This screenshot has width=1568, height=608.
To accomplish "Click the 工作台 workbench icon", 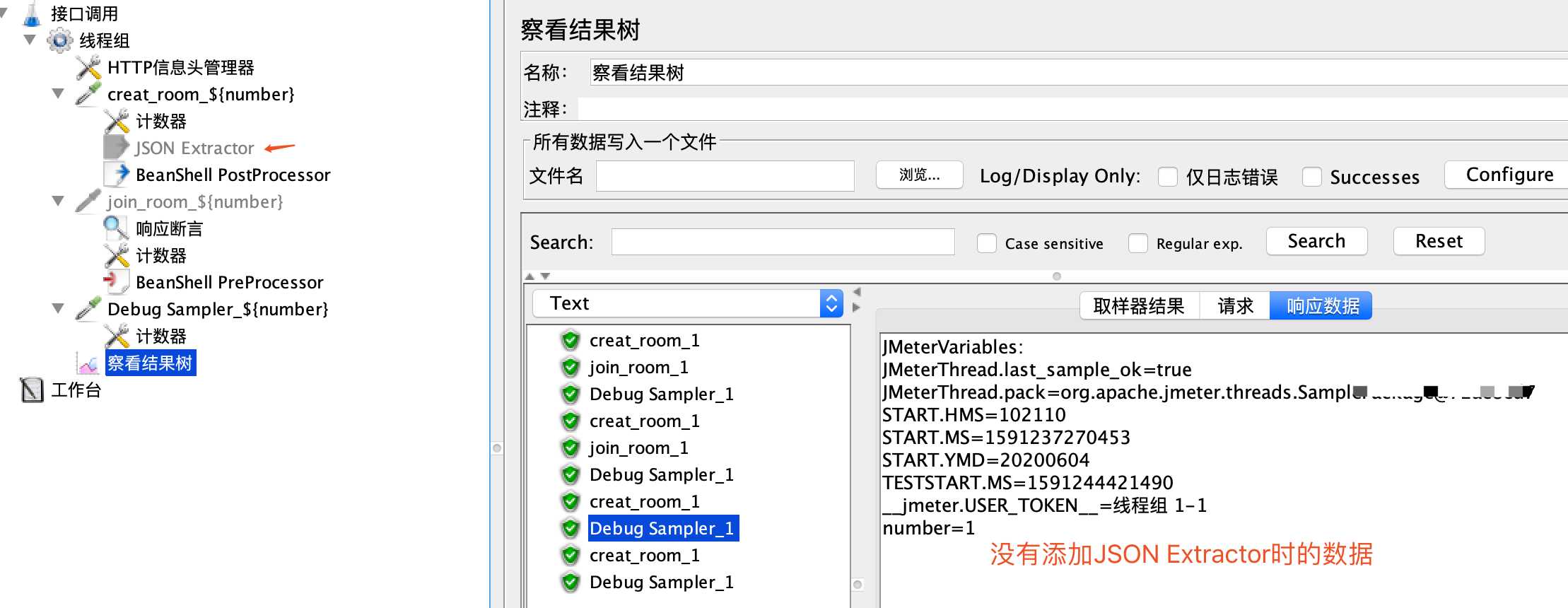I will [33, 390].
